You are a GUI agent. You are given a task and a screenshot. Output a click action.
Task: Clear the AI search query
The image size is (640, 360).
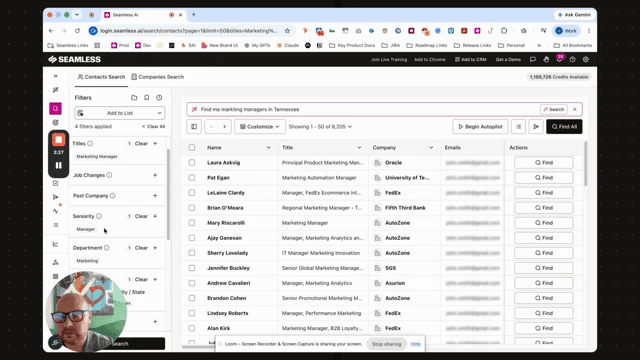575,109
